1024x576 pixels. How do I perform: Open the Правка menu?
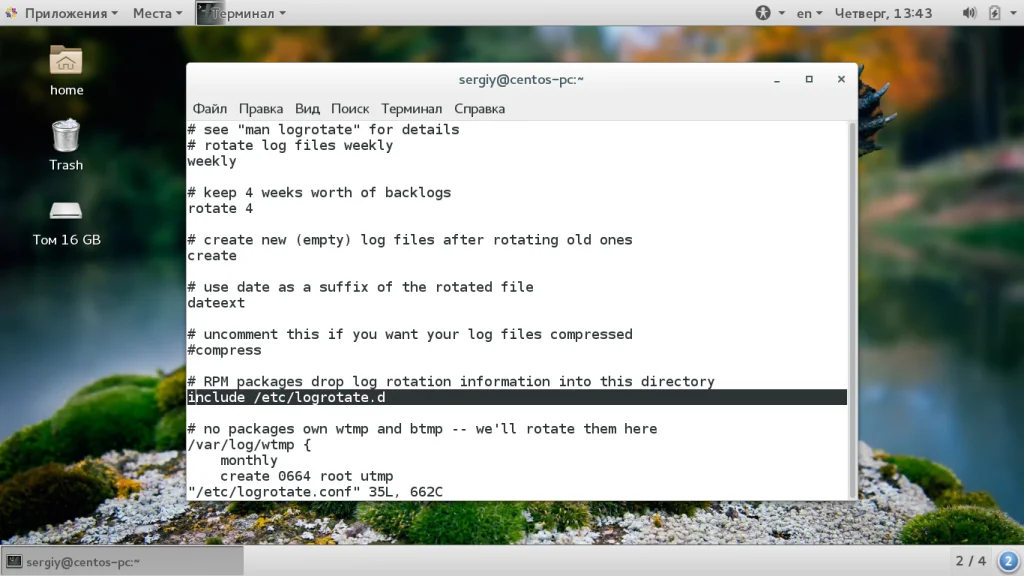click(261, 108)
